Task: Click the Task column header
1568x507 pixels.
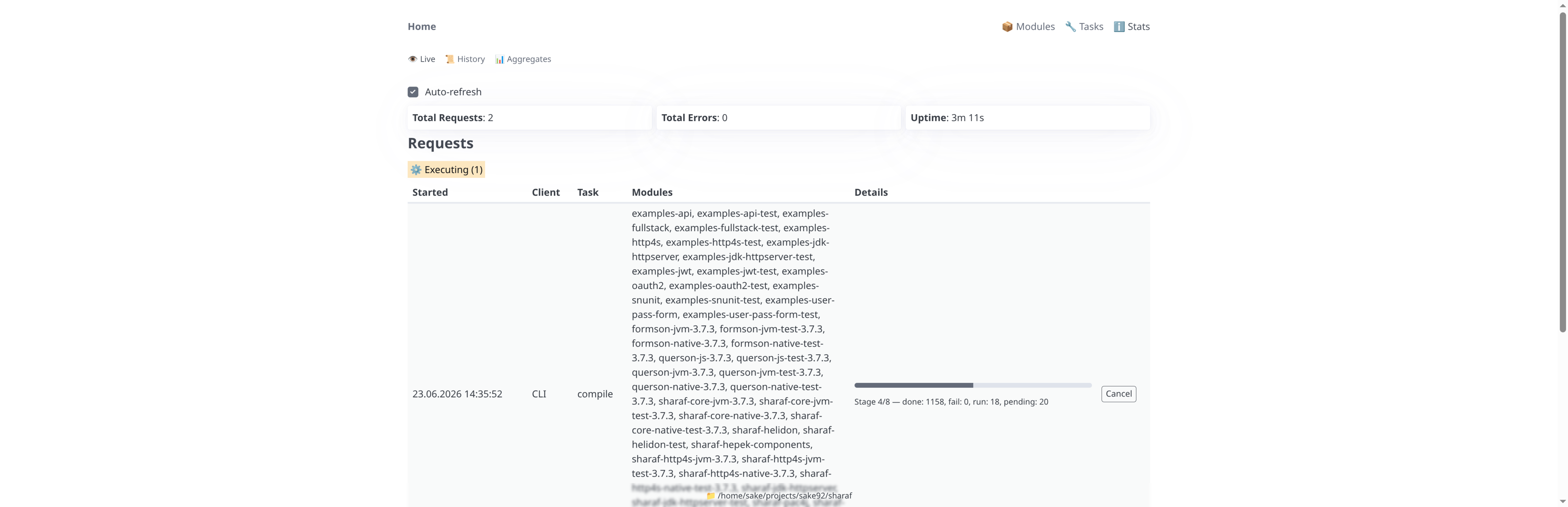Action: pyautogui.click(x=588, y=192)
